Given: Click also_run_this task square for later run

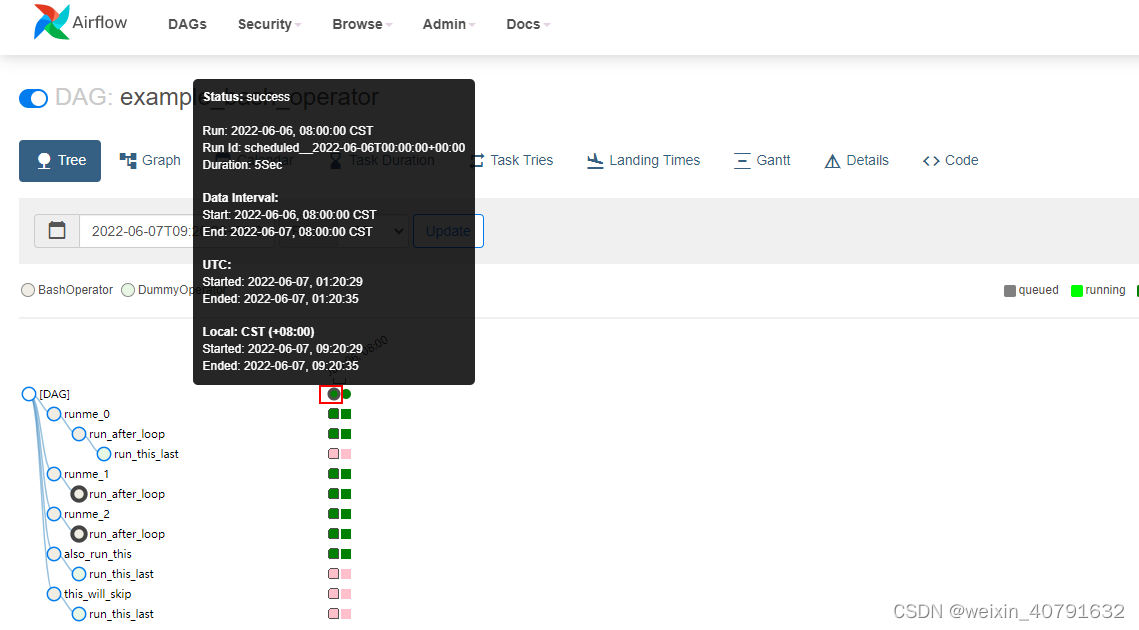Looking at the screenshot, I should click(346, 554).
